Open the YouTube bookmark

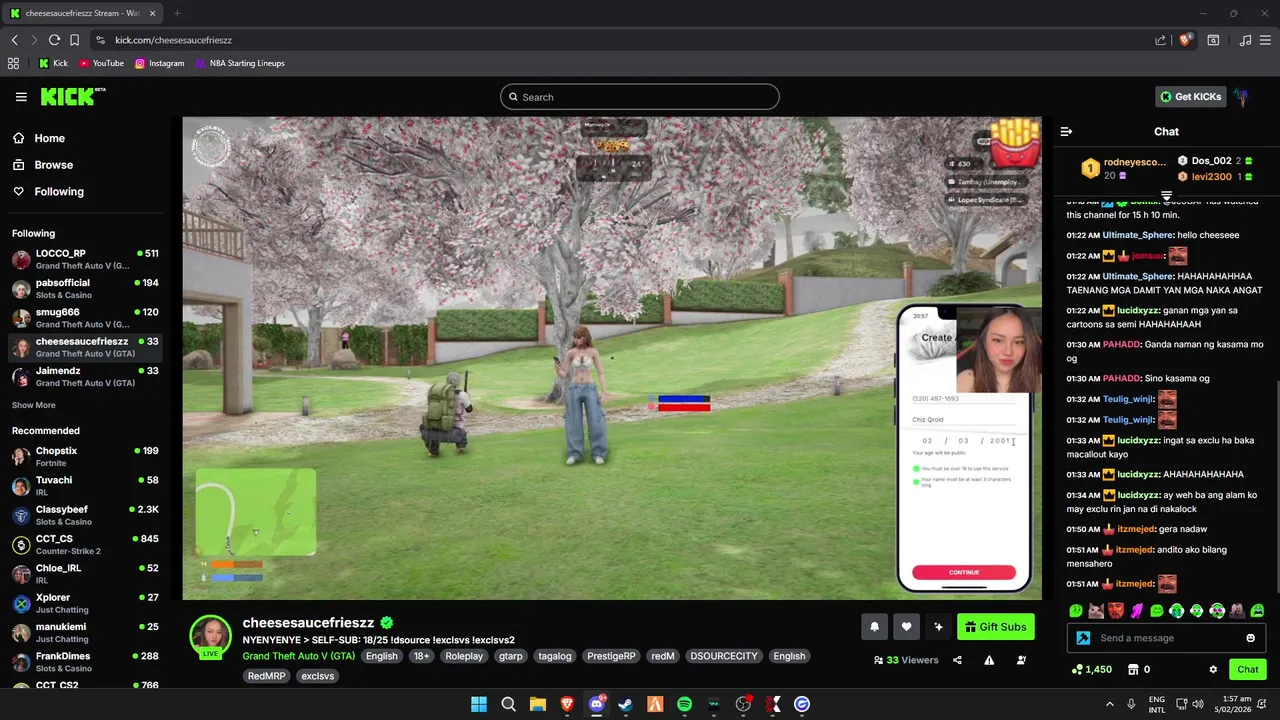point(101,63)
